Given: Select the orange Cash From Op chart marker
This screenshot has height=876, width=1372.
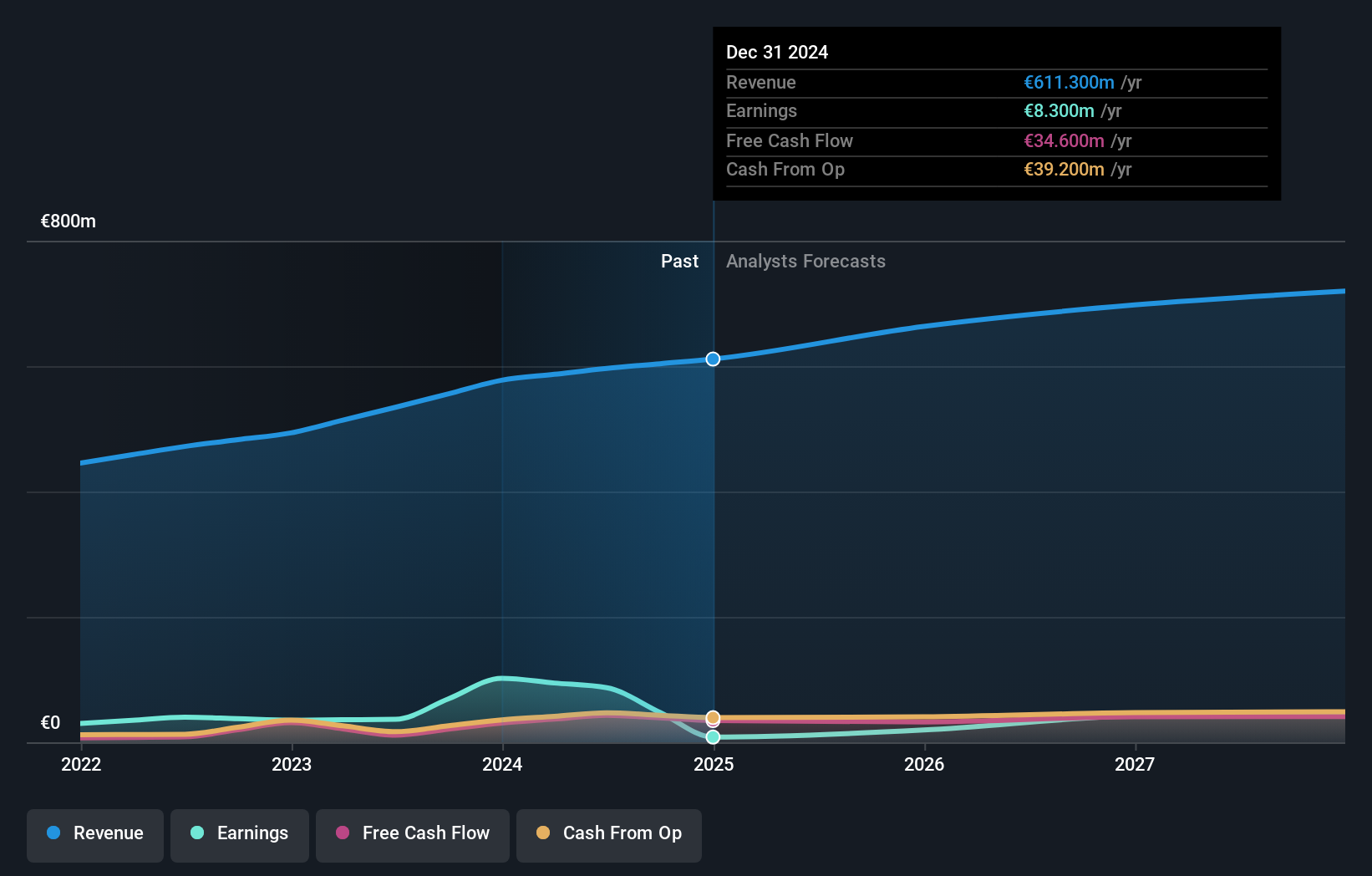Looking at the screenshot, I should 713,717.
